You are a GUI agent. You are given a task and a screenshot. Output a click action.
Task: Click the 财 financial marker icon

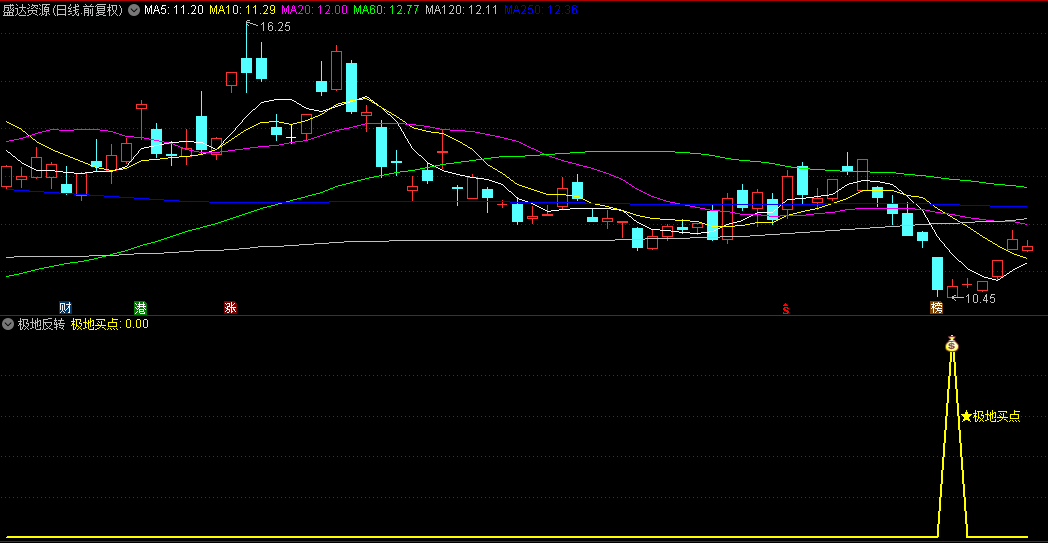coord(66,308)
